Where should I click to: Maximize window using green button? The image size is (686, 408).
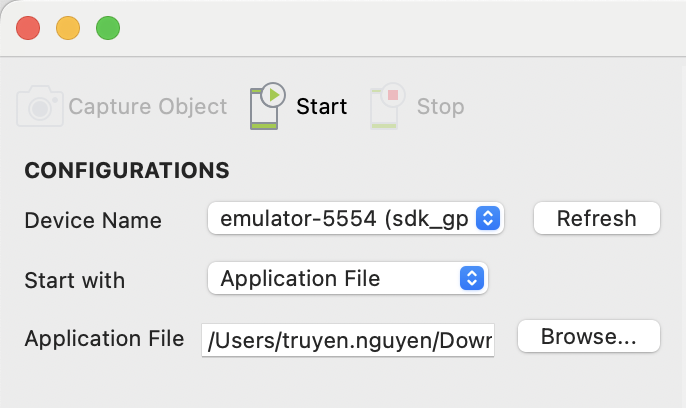[108, 28]
